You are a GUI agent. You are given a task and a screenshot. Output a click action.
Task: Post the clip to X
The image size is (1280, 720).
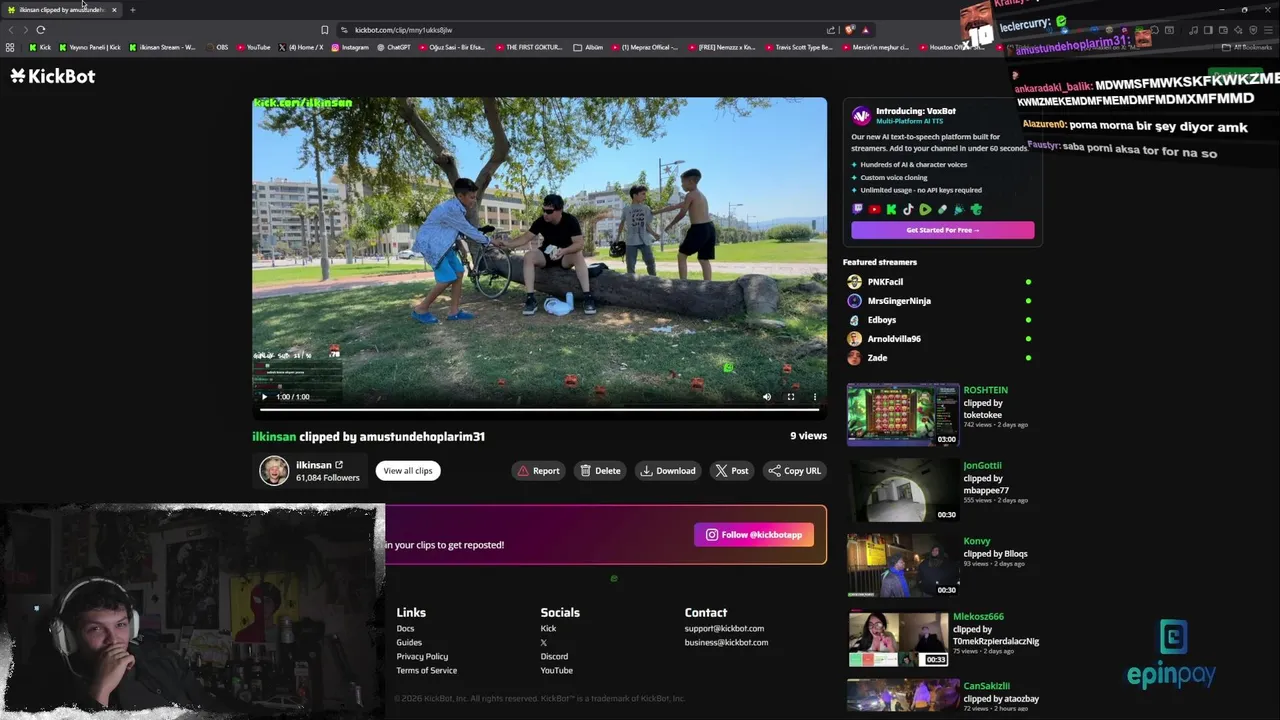[732, 471]
